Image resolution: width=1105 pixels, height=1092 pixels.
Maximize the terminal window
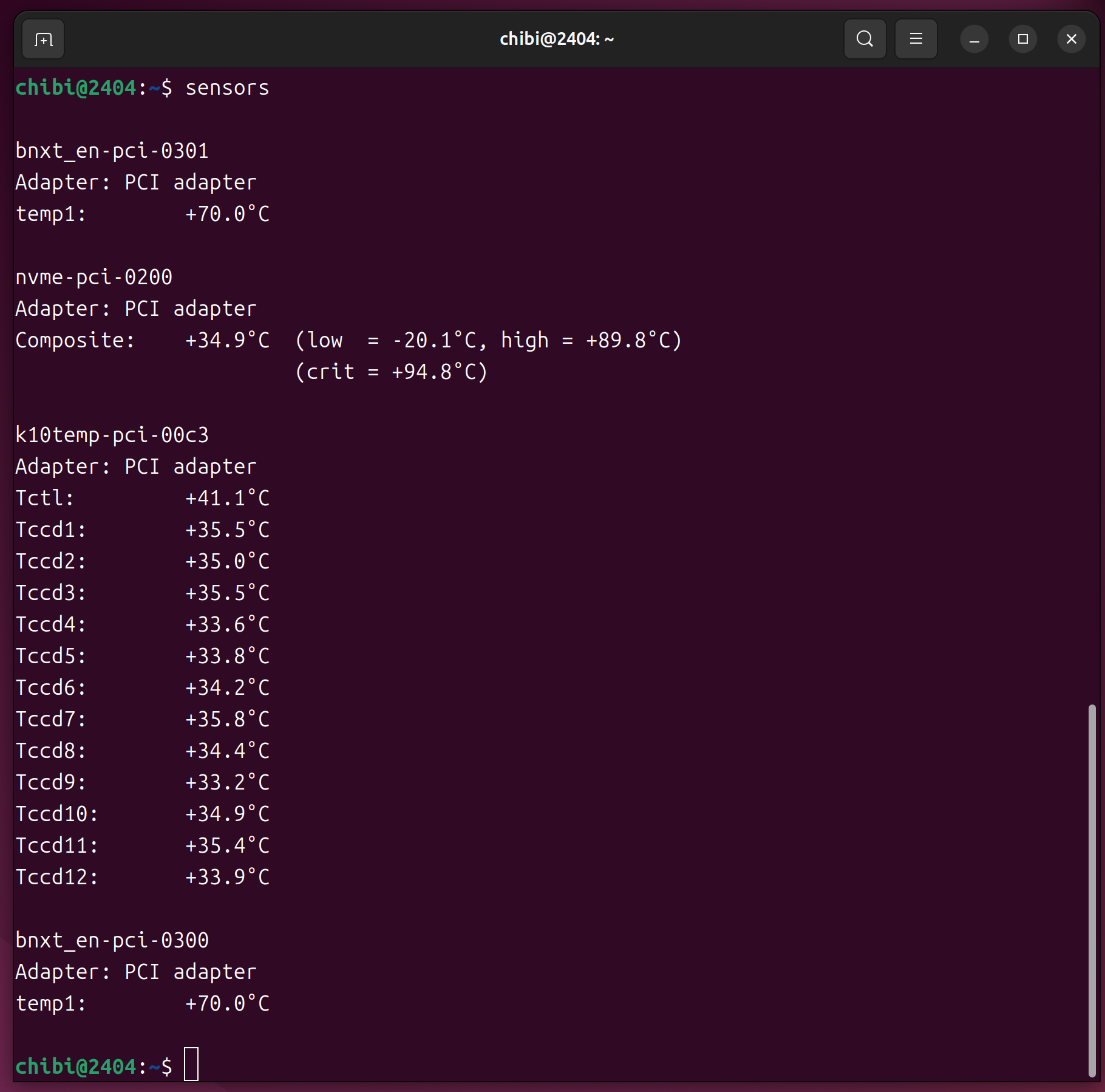click(x=1022, y=39)
